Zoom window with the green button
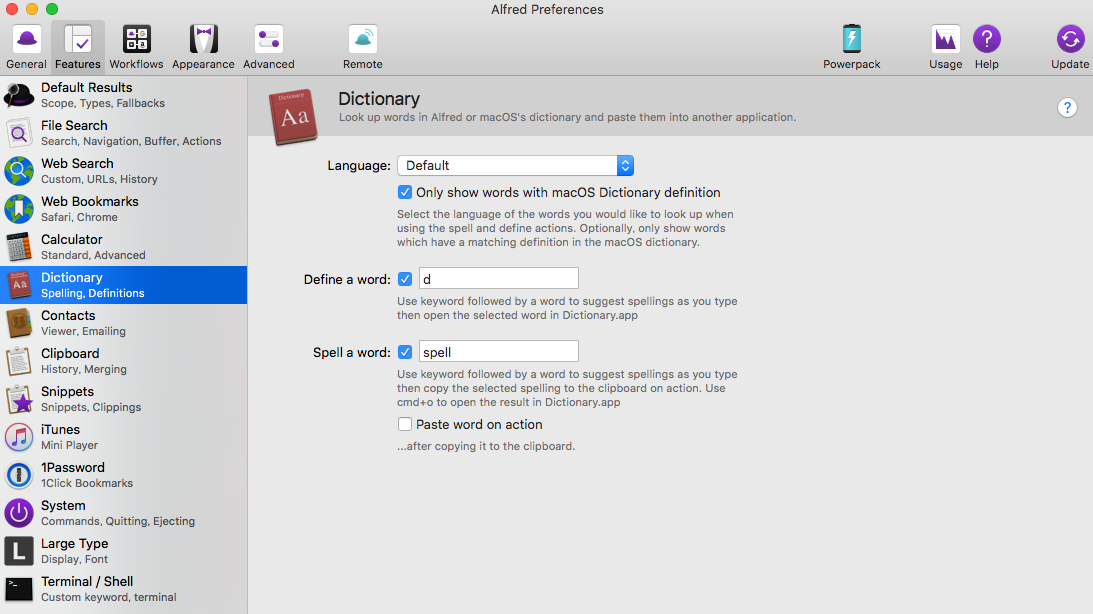This screenshot has width=1093, height=614. point(52,9)
